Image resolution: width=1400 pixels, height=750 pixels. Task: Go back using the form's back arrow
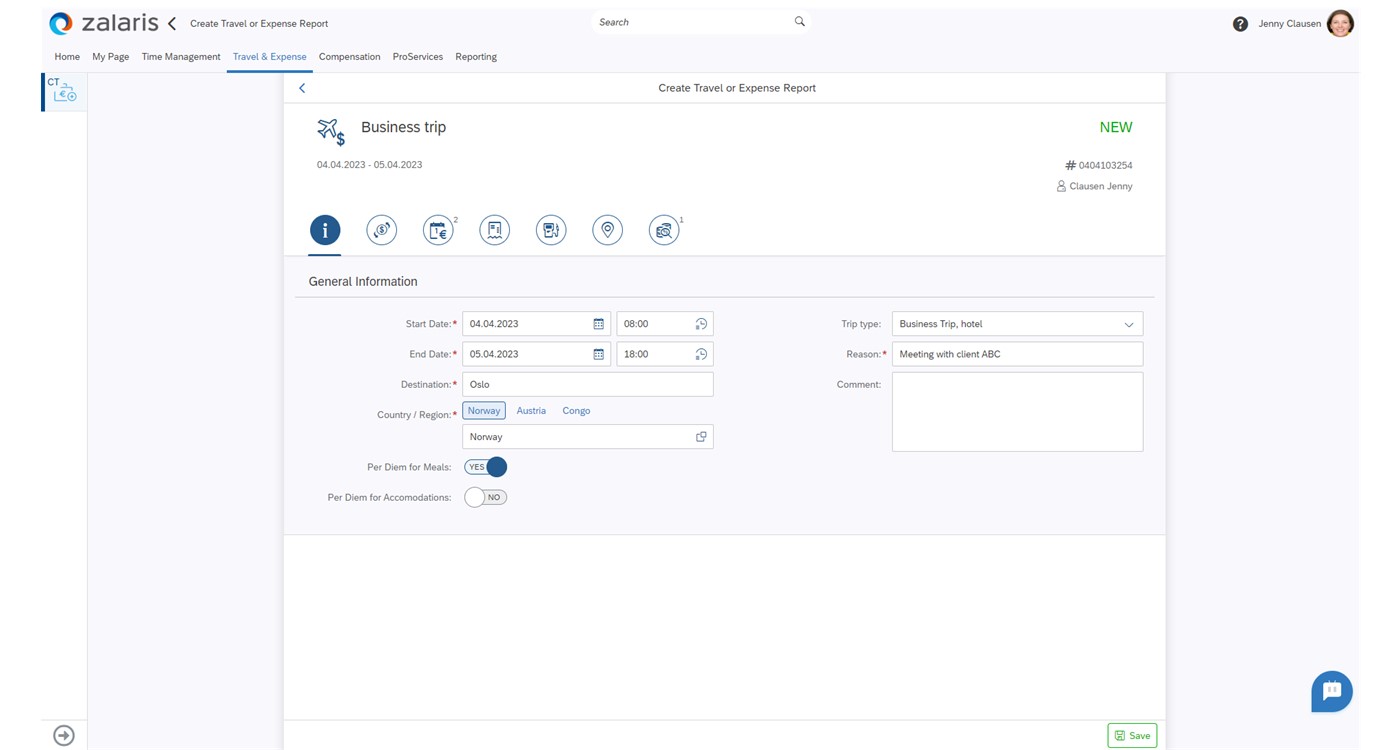pyautogui.click(x=302, y=88)
